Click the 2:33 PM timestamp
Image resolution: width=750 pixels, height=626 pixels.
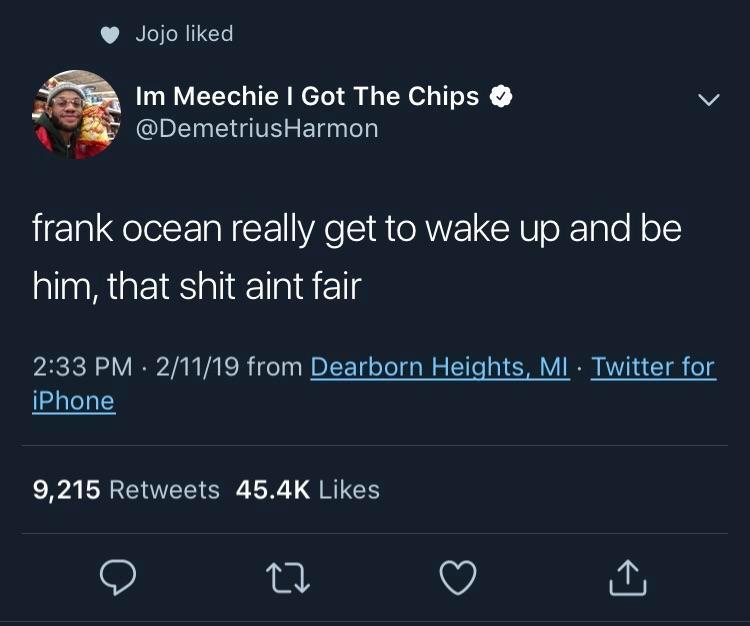83,367
